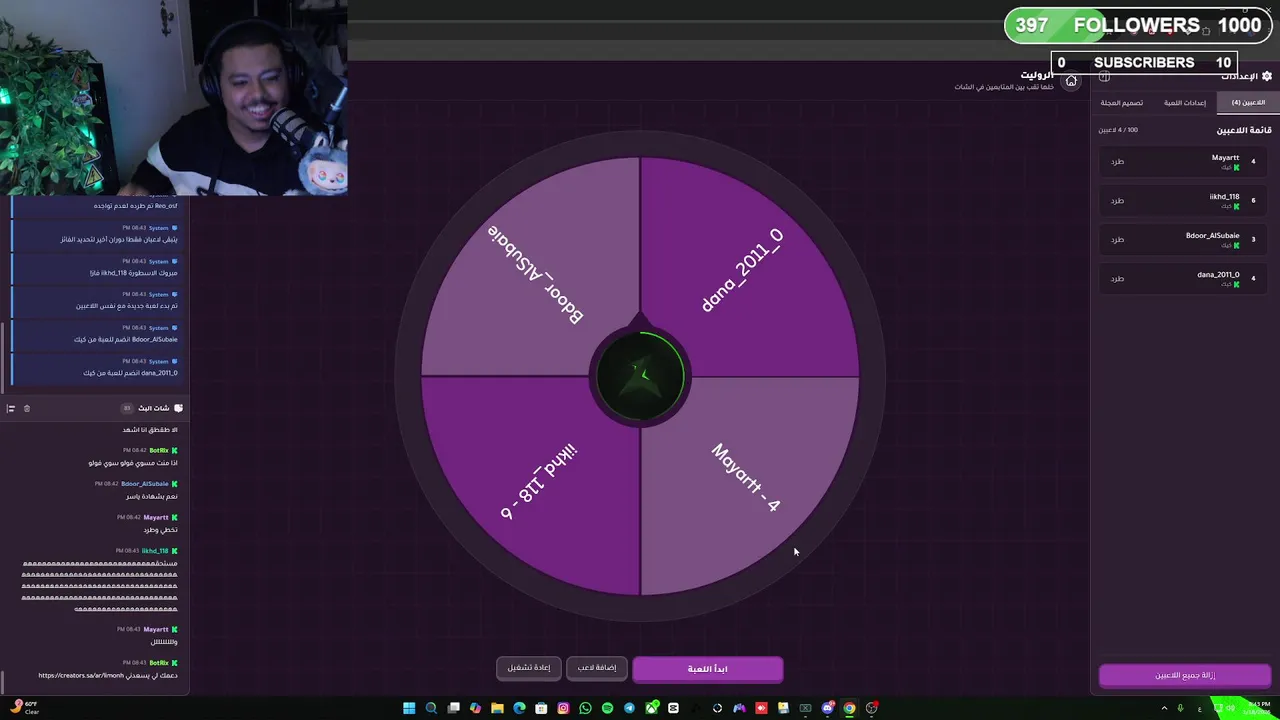Open CapCut from taskbar
The image size is (1280, 720).
click(x=673, y=708)
